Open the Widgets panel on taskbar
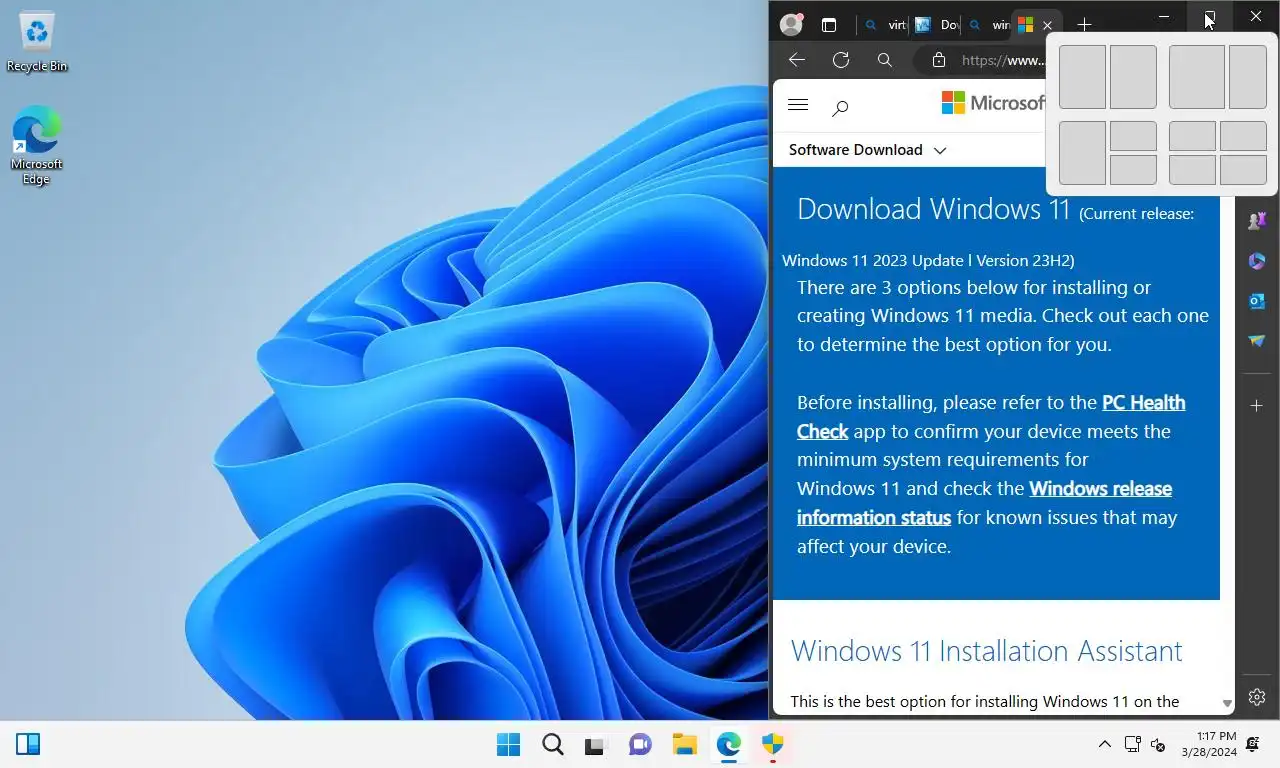This screenshot has width=1280, height=768. click(x=28, y=744)
